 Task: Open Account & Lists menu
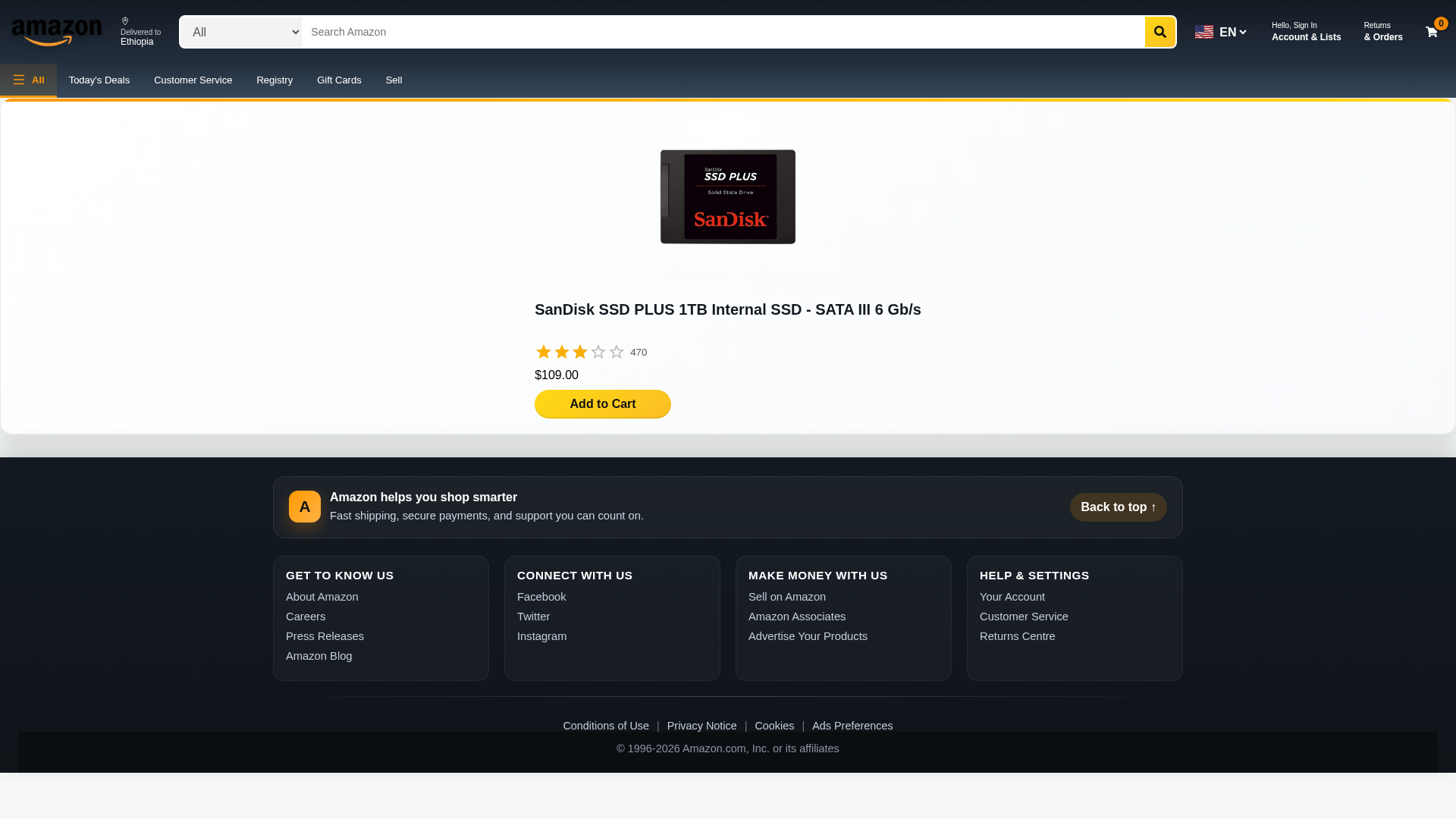tap(1306, 32)
